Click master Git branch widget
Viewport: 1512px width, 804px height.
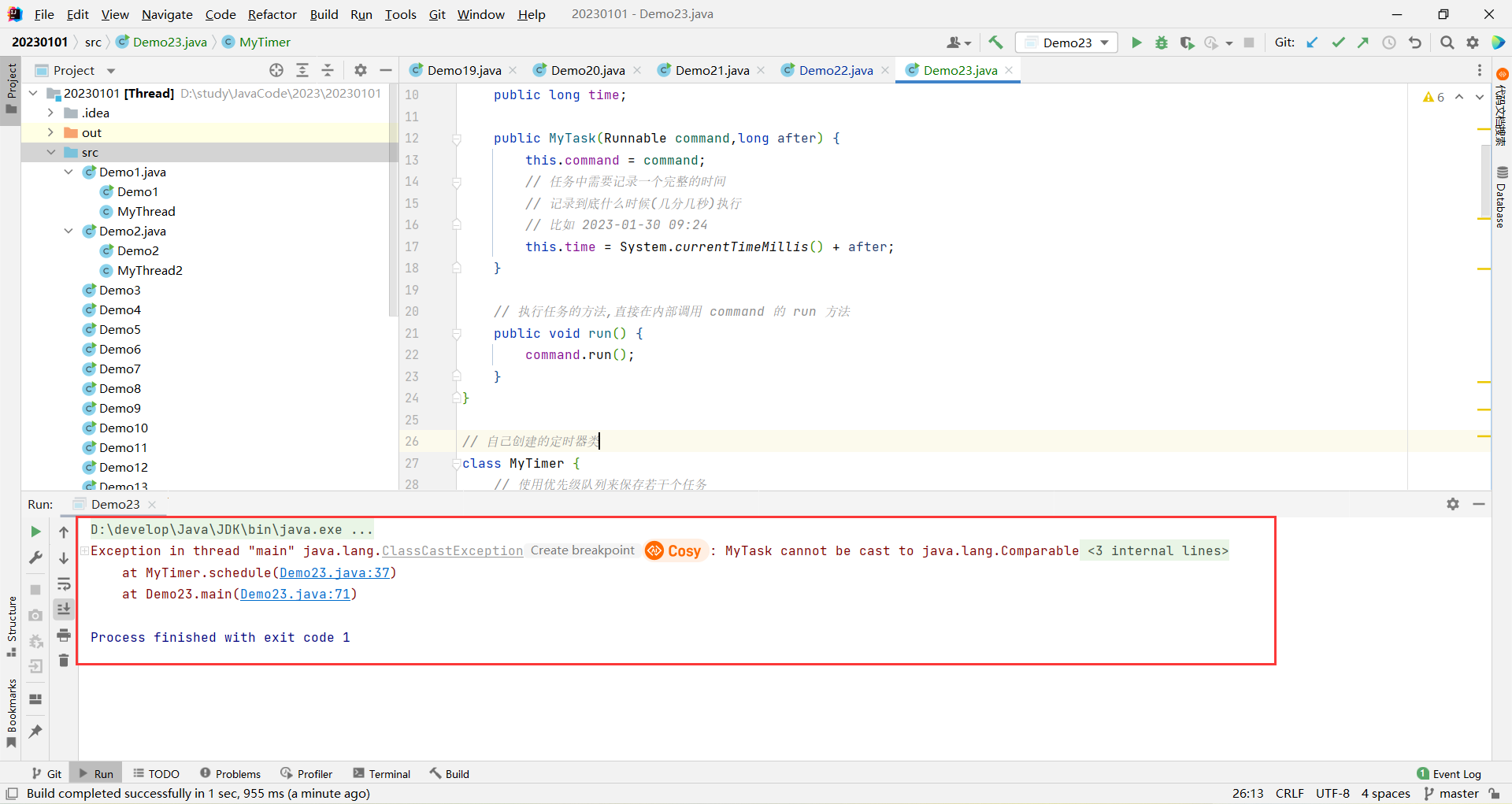pyautogui.click(x=1451, y=794)
